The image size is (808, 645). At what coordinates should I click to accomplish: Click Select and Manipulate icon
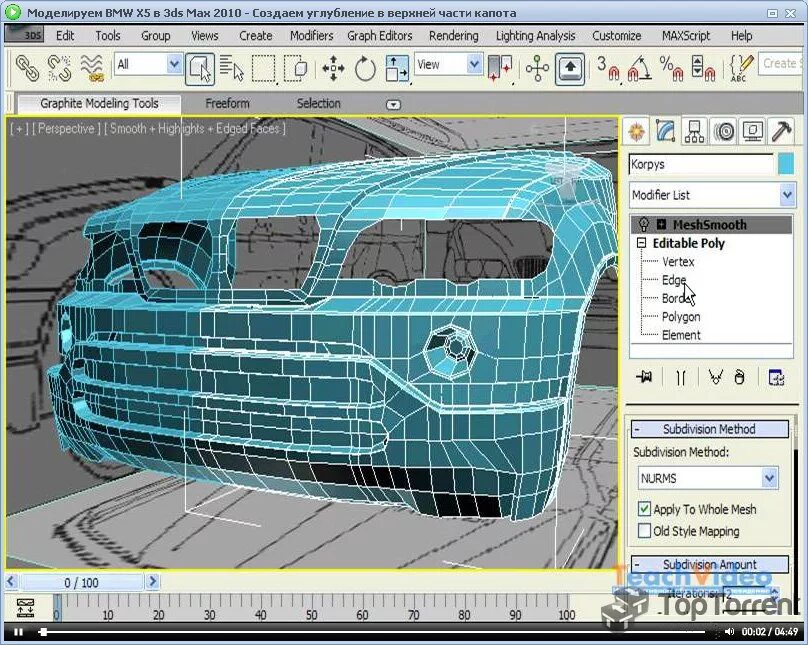coord(537,68)
